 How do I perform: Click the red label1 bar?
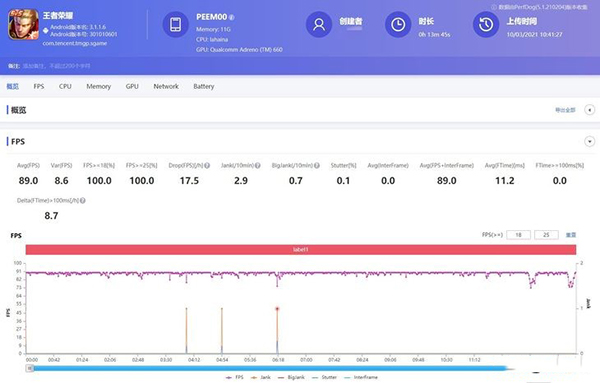pyautogui.click(x=301, y=249)
